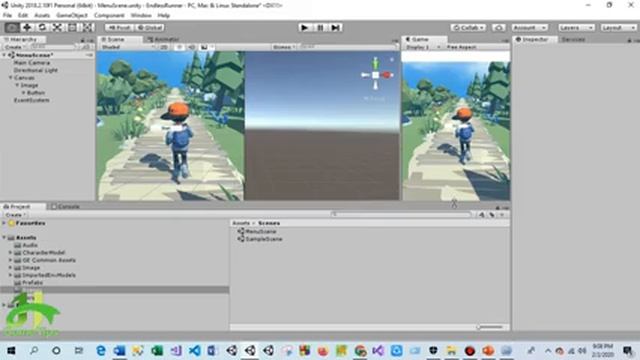The width and height of the screenshot is (640, 360).
Task: Click the scene orientation gizmo center
Action: [376, 75]
